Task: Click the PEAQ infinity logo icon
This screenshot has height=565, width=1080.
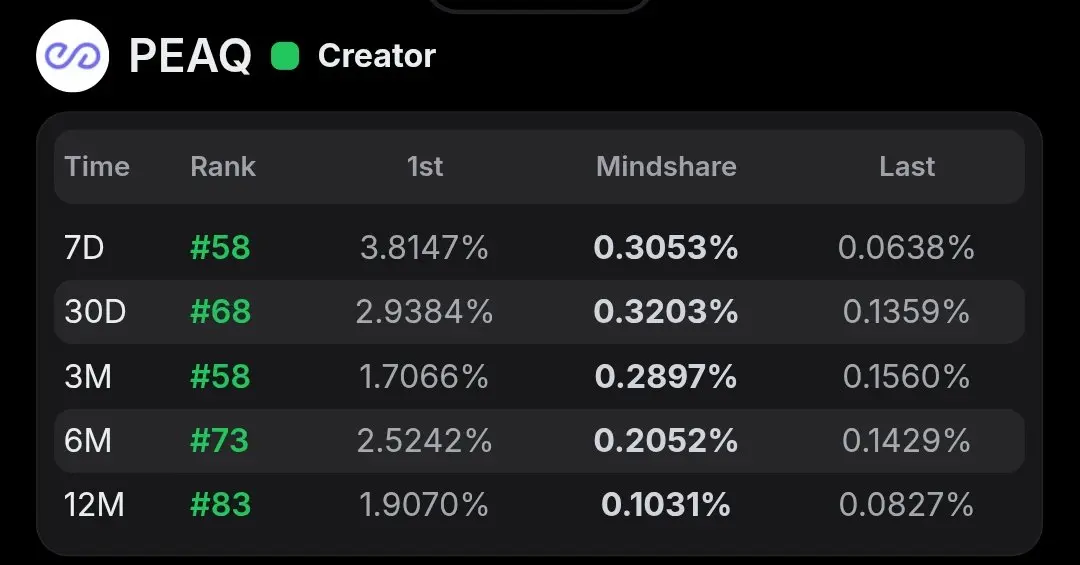Action: click(x=72, y=56)
